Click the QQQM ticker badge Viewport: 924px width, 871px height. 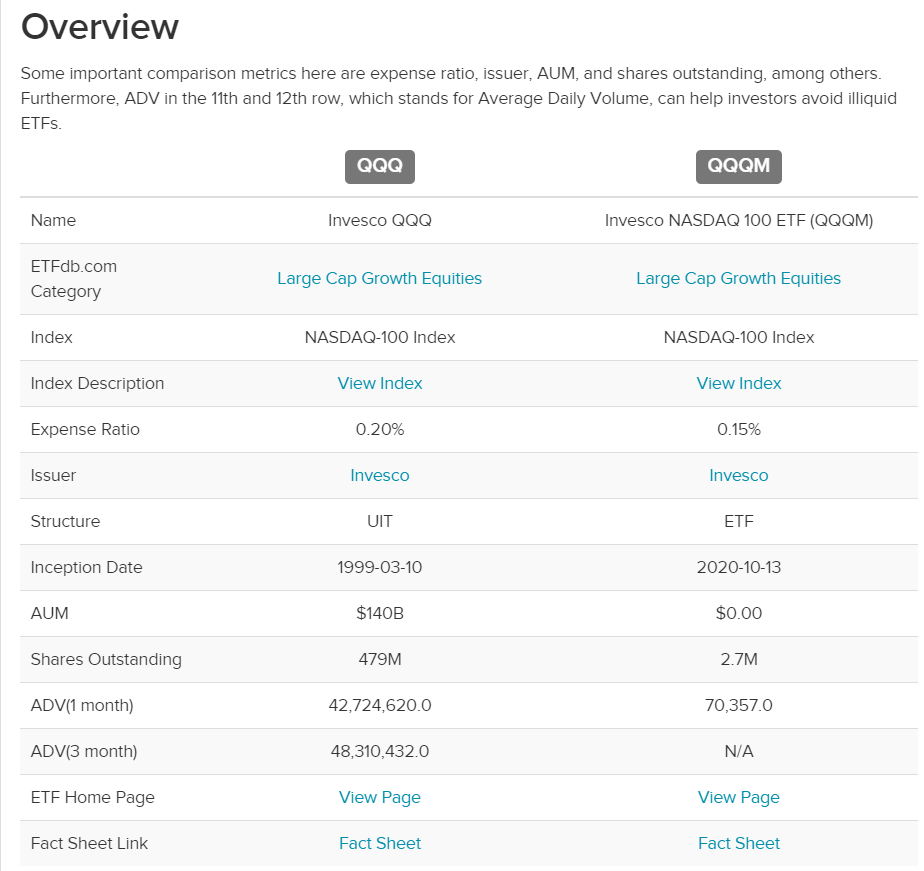click(x=738, y=167)
